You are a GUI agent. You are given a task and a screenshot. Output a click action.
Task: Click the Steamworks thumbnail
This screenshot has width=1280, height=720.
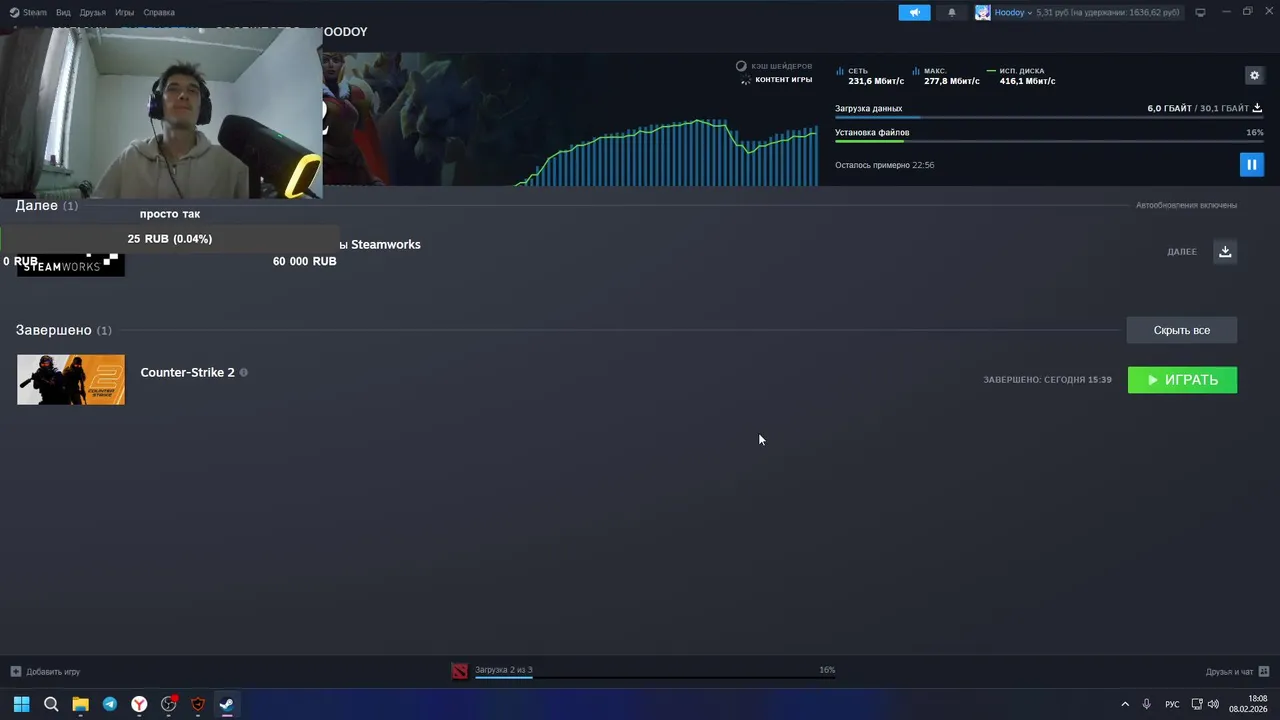click(71, 265)
